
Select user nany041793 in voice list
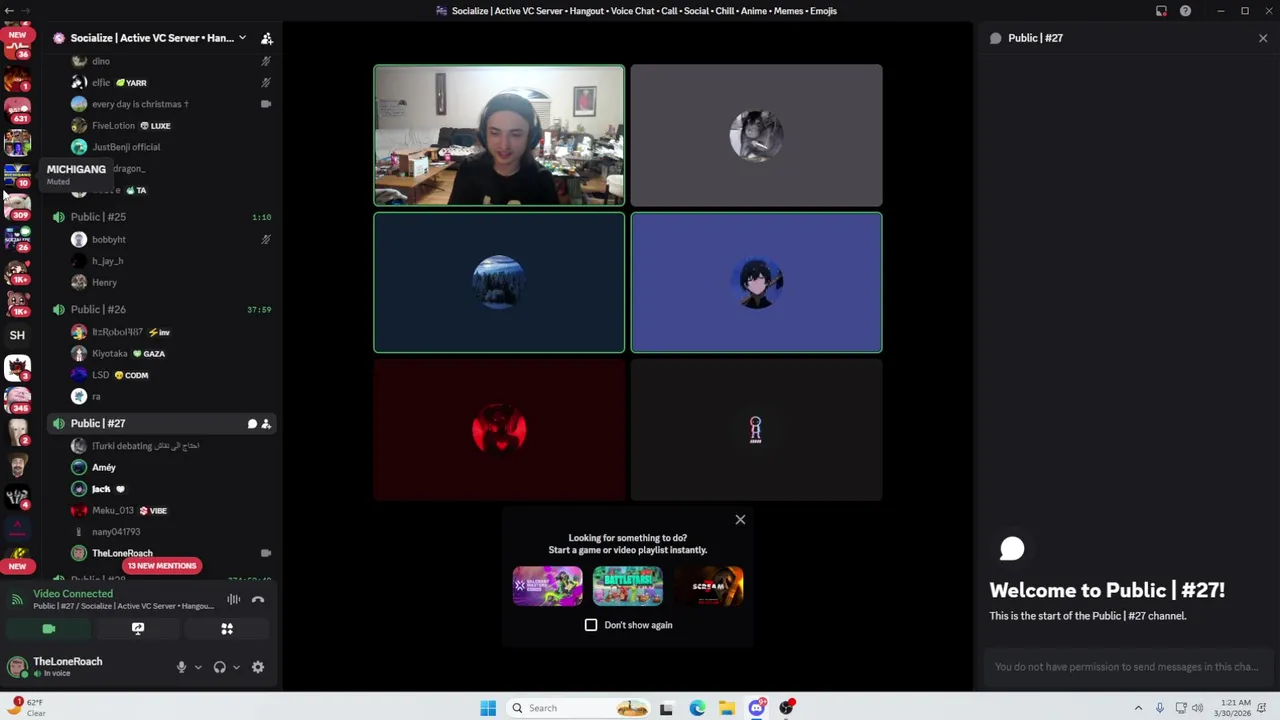162,532
